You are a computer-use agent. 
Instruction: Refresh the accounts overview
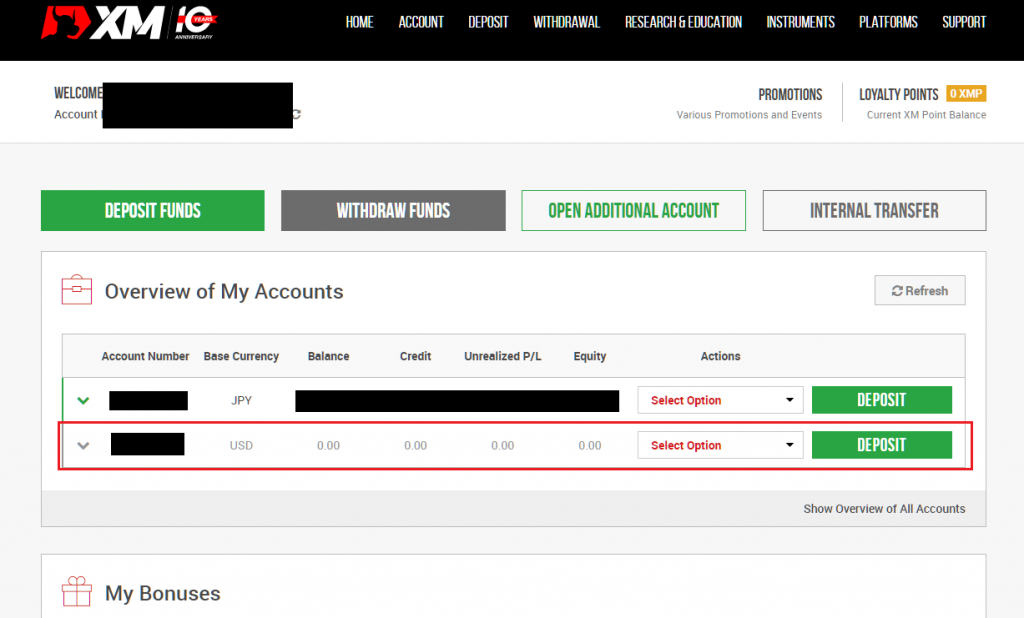(919, 290)
